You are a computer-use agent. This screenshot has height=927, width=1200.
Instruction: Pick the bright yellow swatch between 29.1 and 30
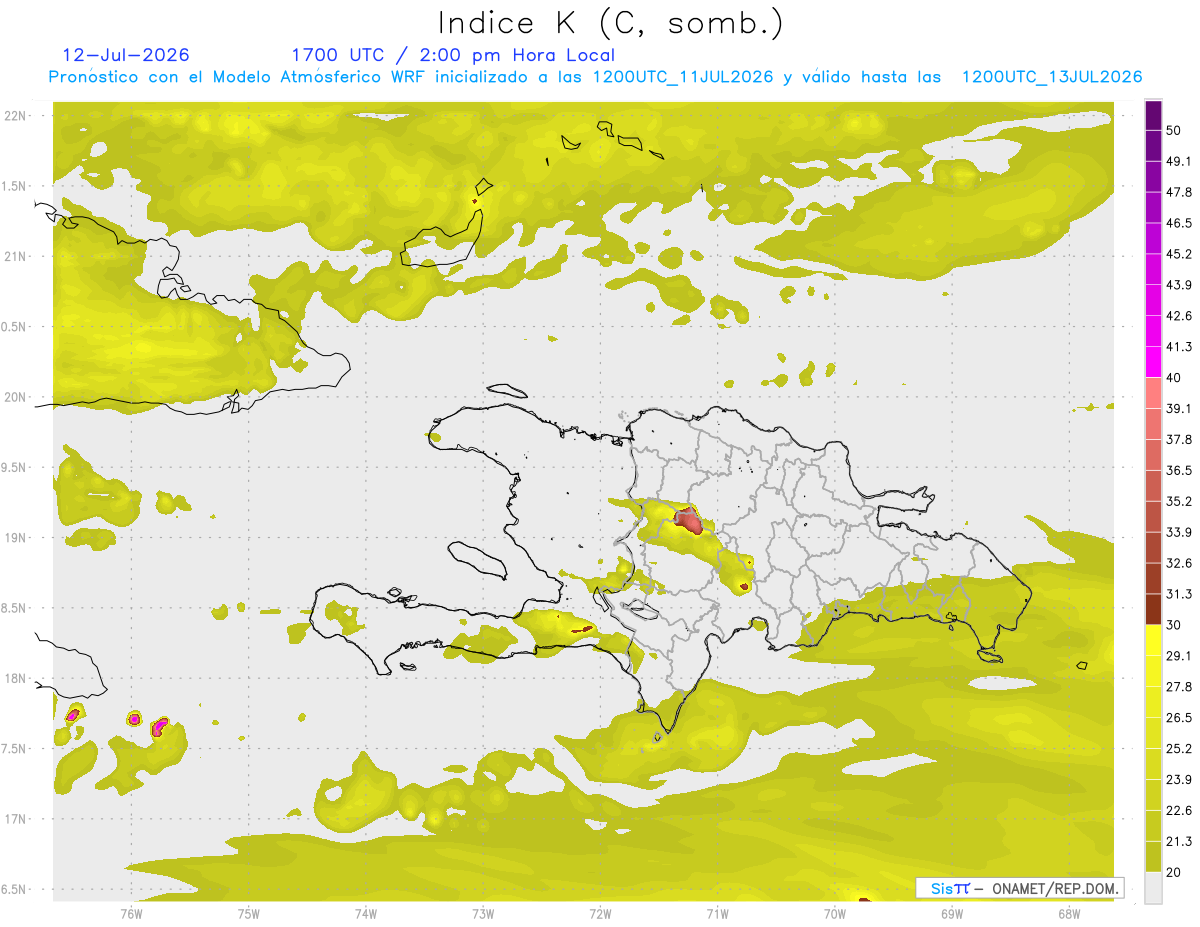(1153, 640)
